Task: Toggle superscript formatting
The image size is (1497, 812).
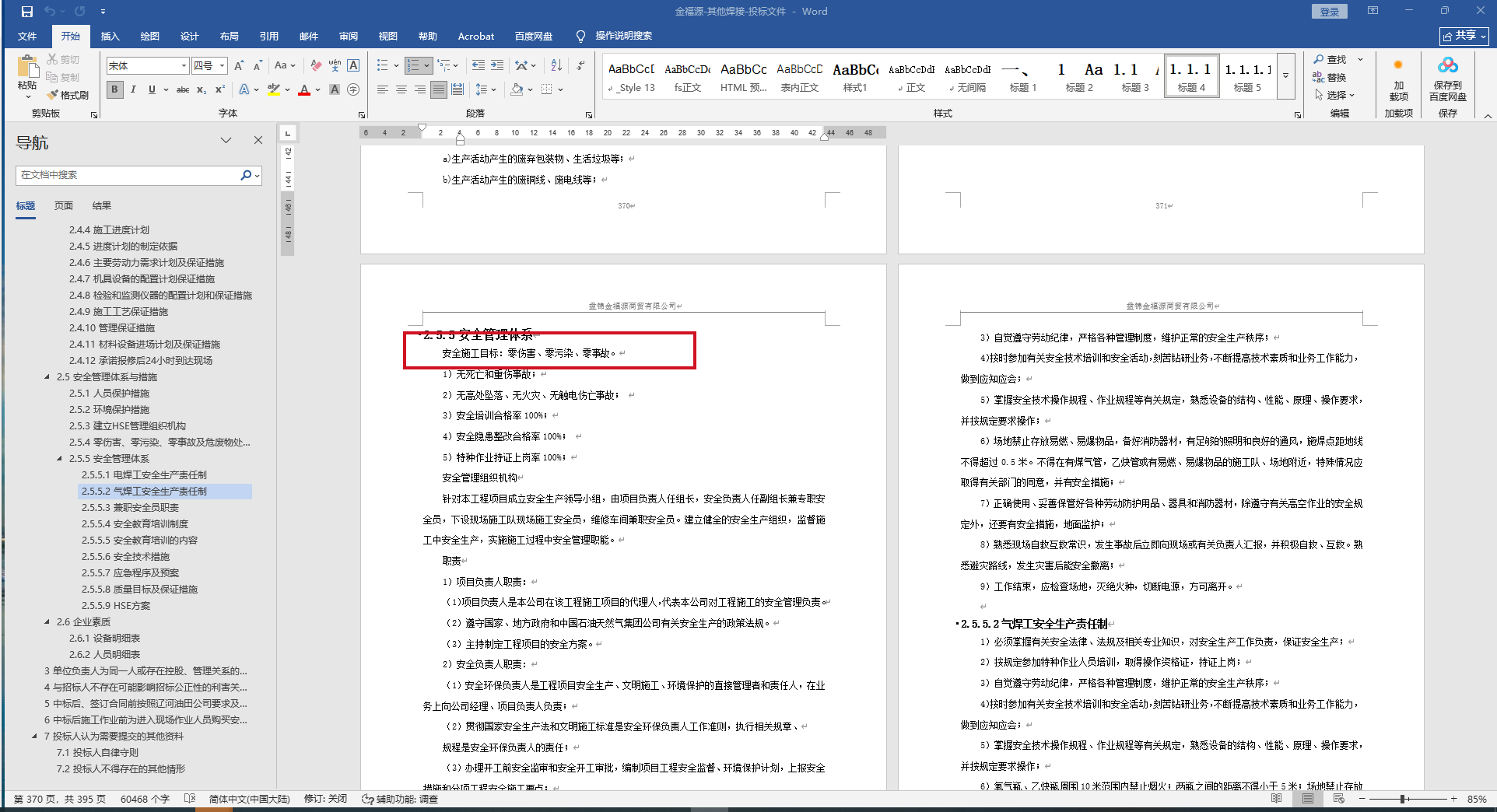Action: (220, 89)
